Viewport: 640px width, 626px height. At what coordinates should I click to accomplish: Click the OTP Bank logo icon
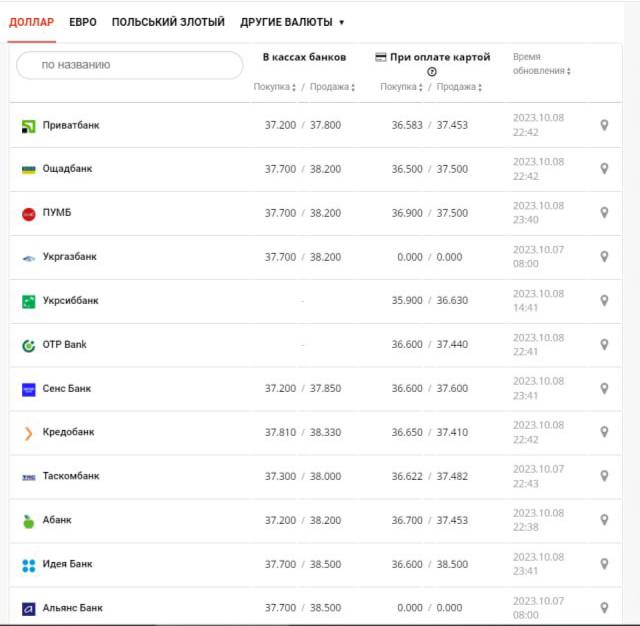tap(28, 345)
